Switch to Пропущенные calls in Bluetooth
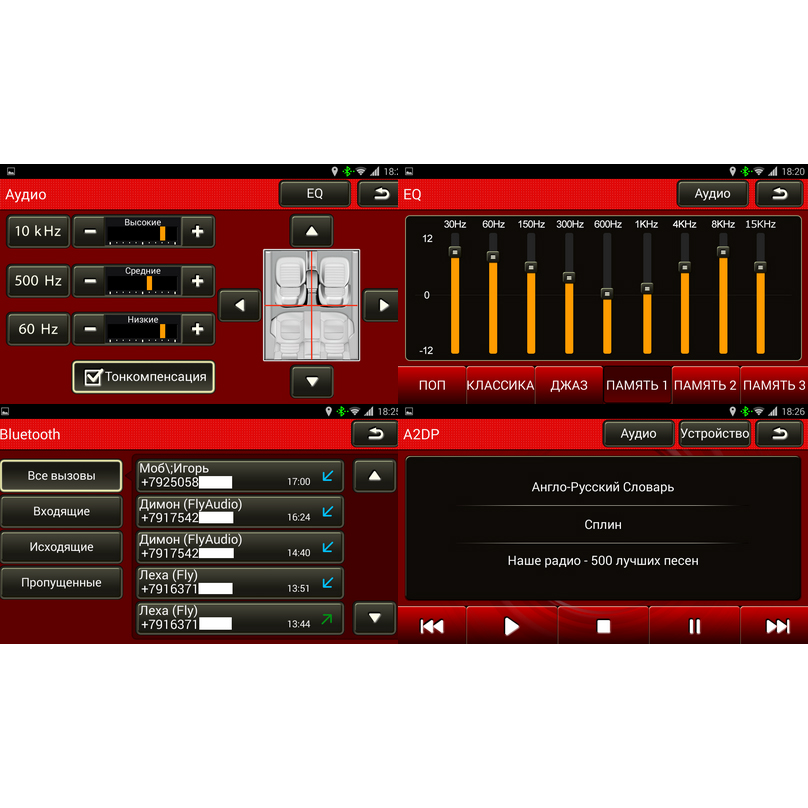This screenshot has width=808, height=808. point(62,582)
